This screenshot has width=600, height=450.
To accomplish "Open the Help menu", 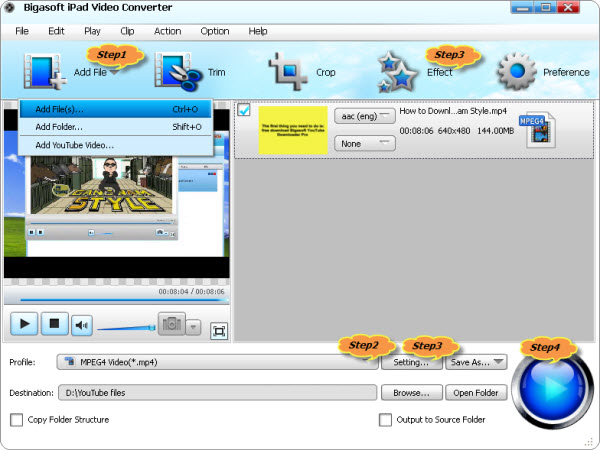I will [x=258, y=31].
